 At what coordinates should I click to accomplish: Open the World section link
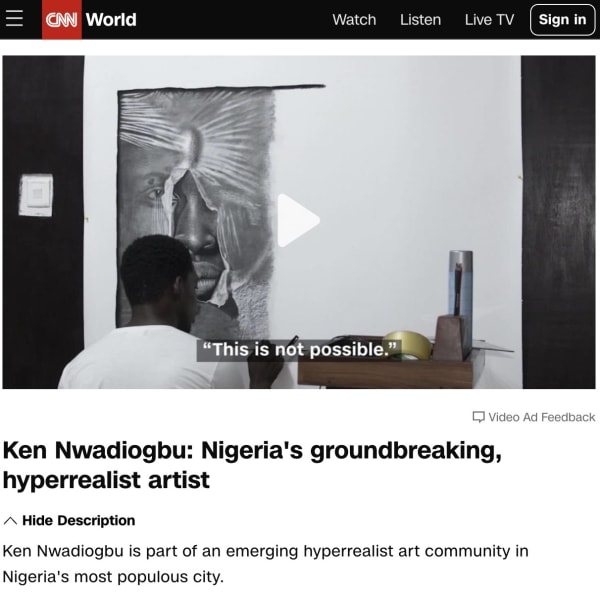click(111, 20)
